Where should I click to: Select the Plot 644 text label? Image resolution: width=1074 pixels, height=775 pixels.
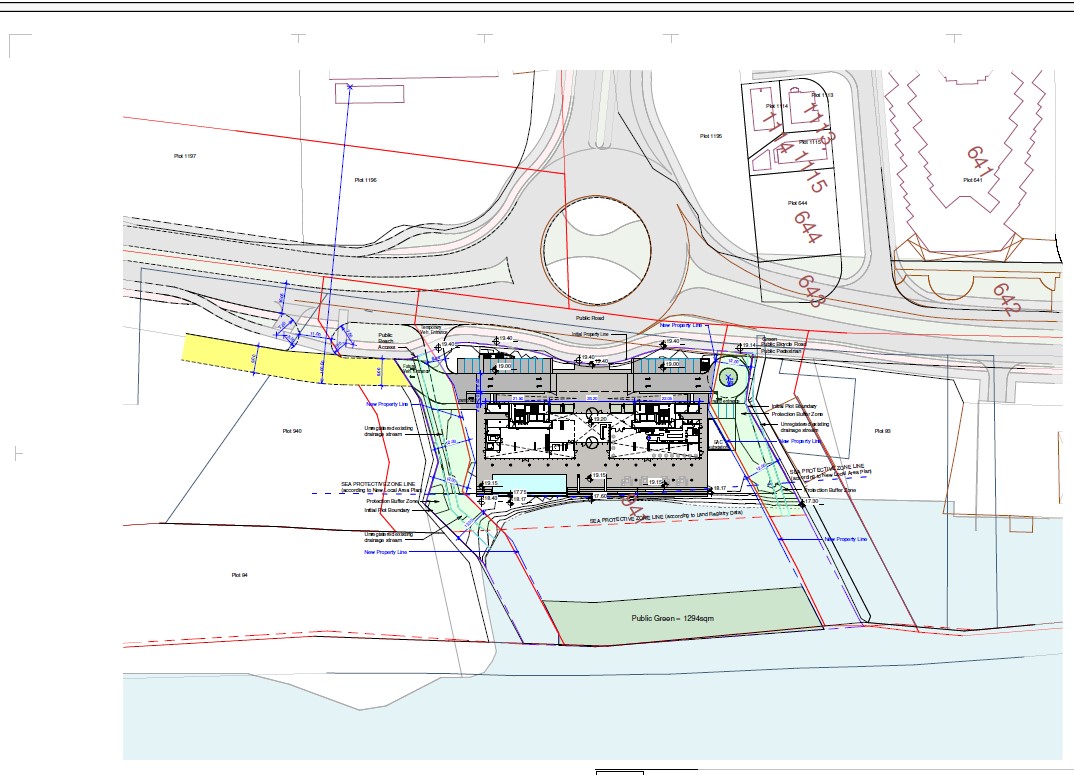[x=796, y=202]
